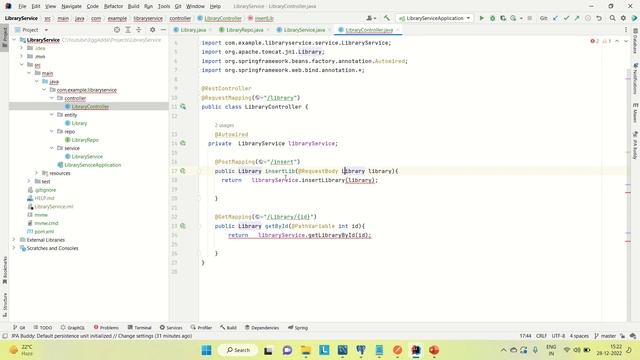Click CRLF line separator in status bar

(x=541, y=336)
